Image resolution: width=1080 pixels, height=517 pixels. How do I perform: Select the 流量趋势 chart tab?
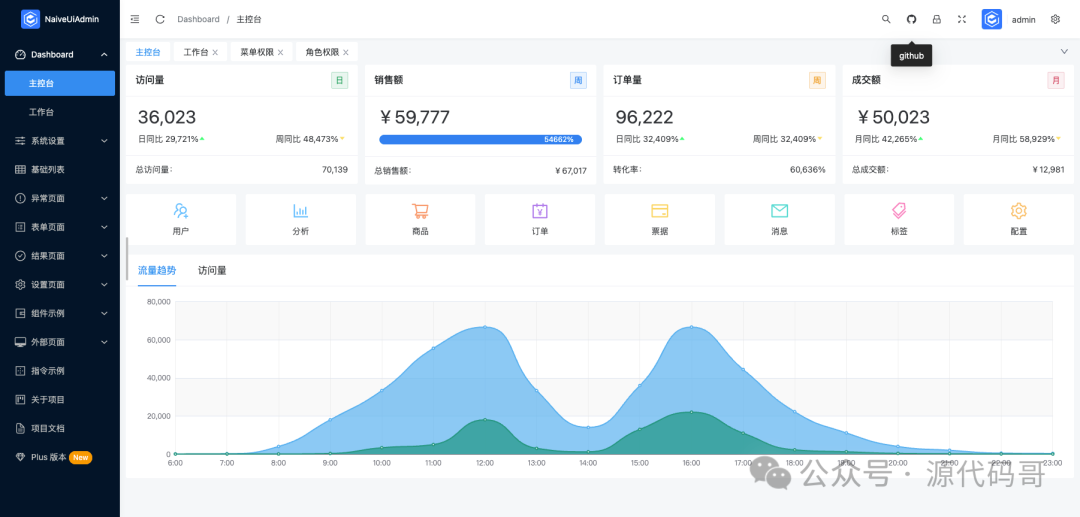(157, 271)
